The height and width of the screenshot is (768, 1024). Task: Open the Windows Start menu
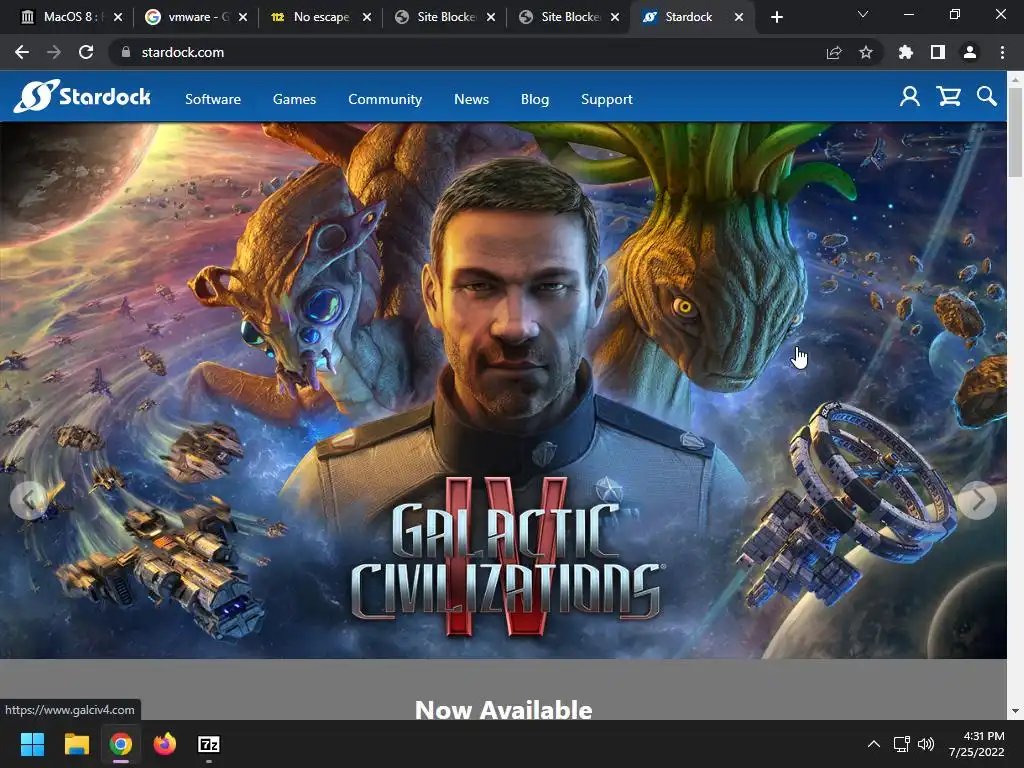[32, 744]
